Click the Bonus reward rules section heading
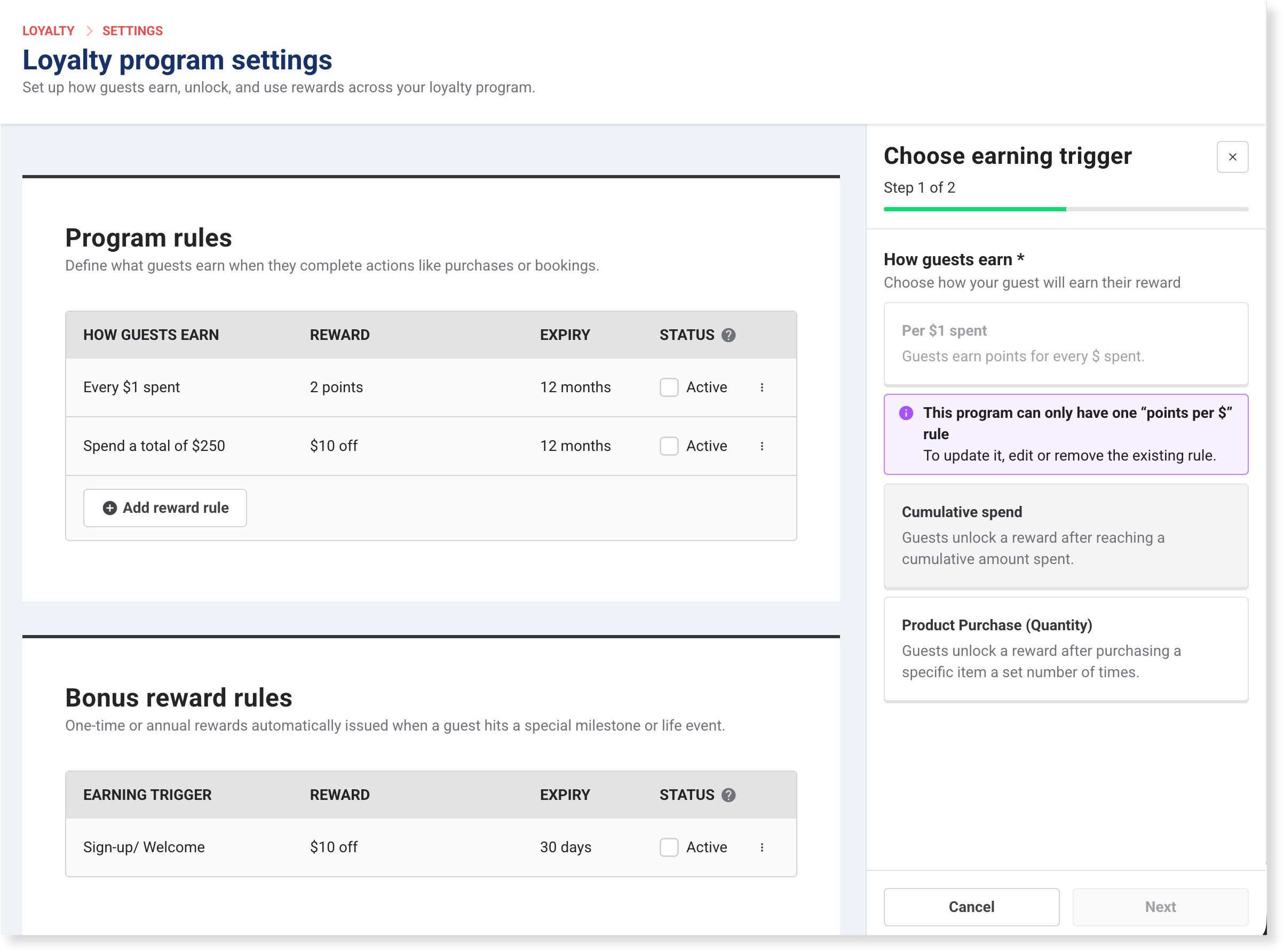Image resolution: width=1284 pixels, height=952 pixels. coord(179,698)
